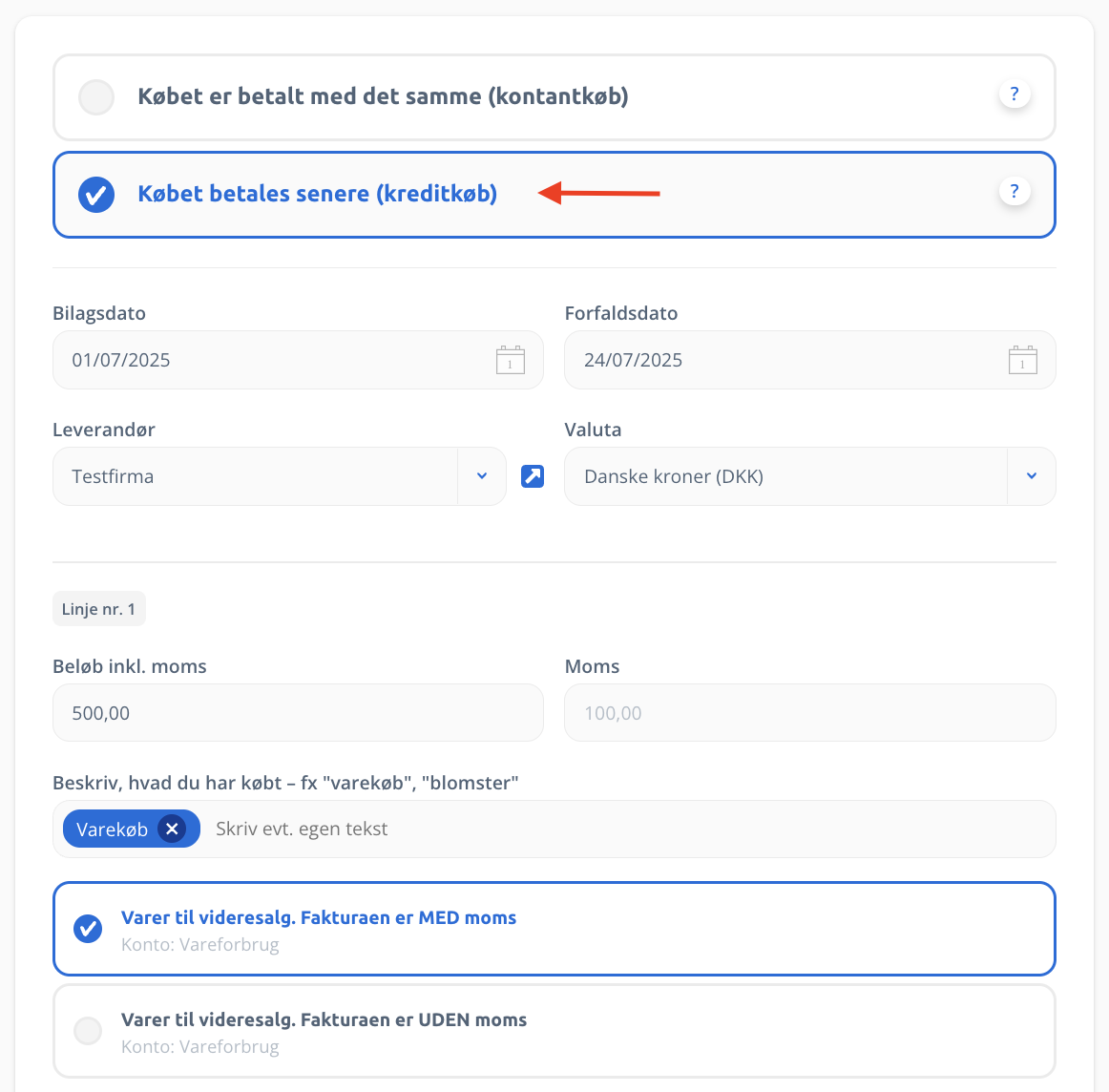Click the Moms amount field

coord(810,713)
